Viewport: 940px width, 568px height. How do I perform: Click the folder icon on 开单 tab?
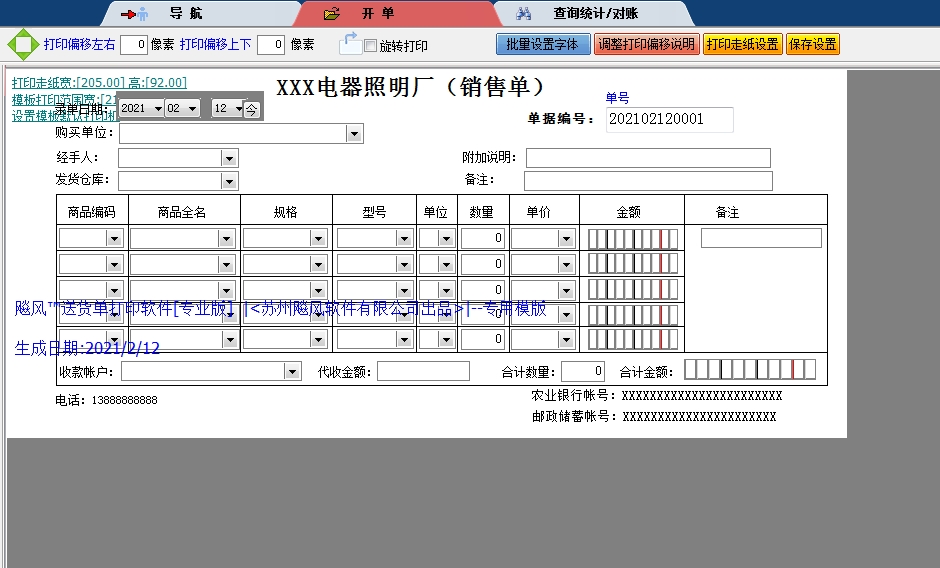332,14
